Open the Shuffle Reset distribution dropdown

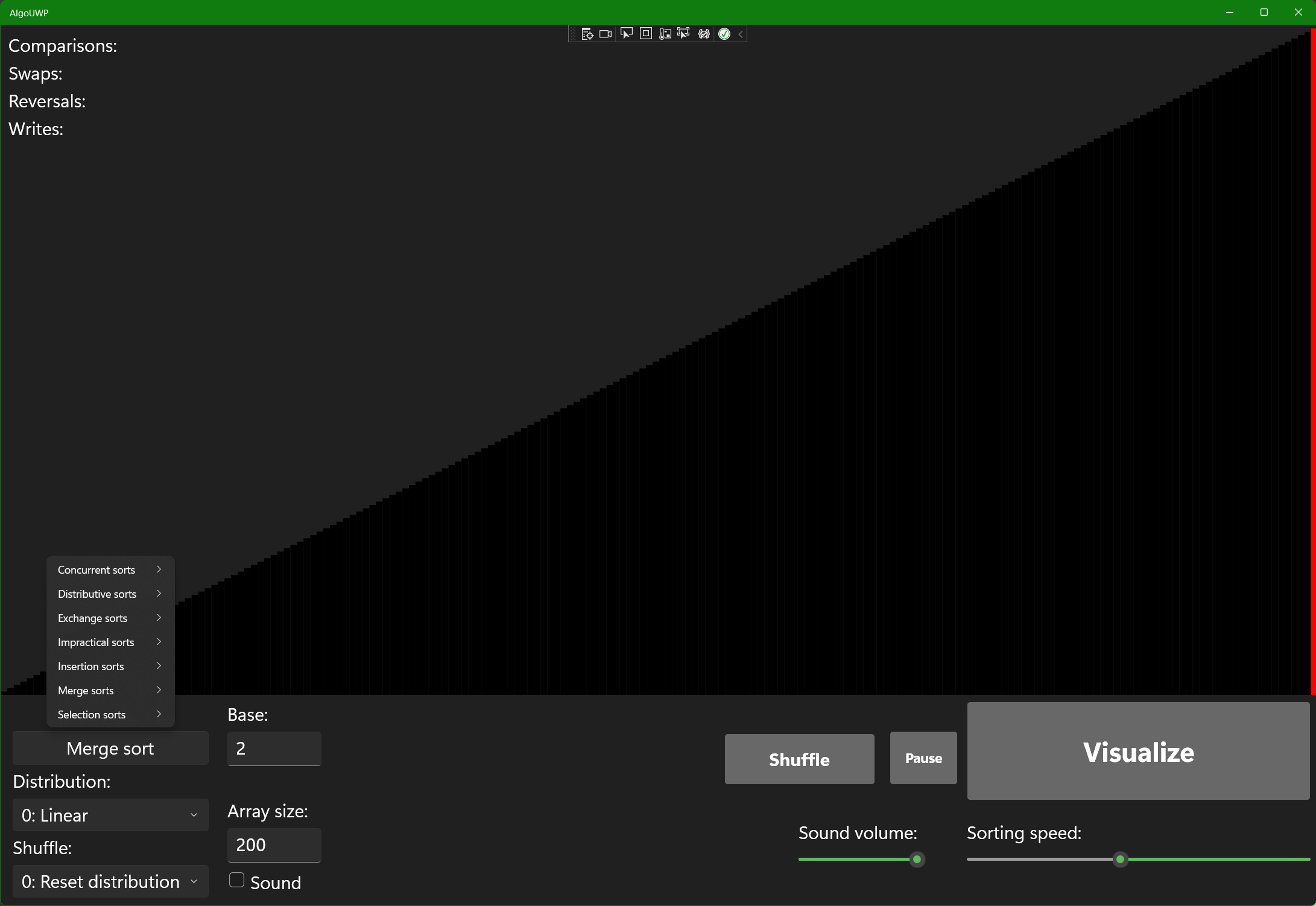point(110,881)
